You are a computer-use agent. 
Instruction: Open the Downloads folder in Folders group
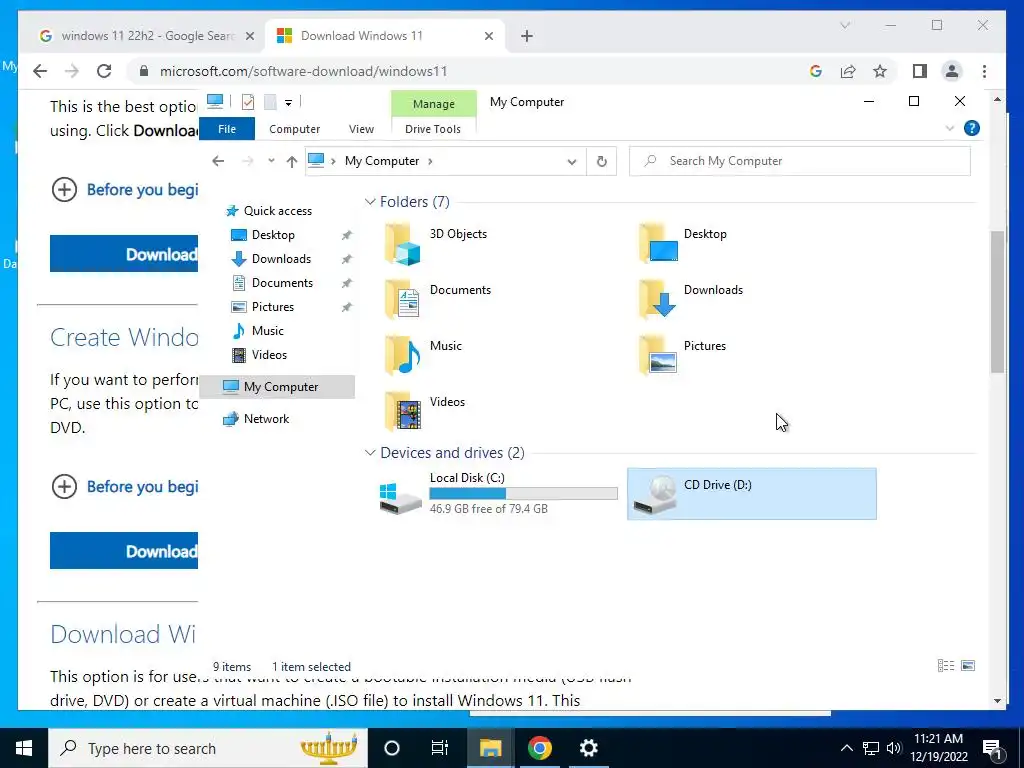tap(691, 299)
